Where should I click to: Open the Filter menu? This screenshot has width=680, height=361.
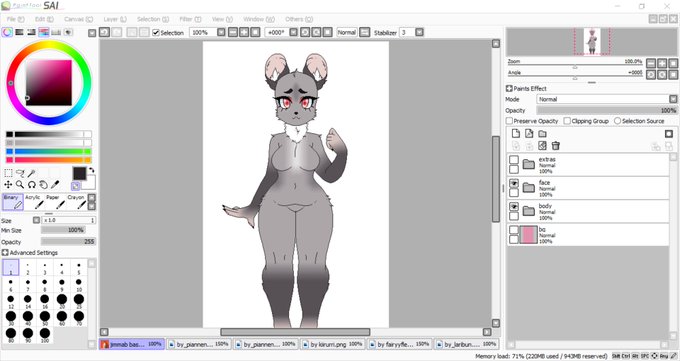point(190,19)
